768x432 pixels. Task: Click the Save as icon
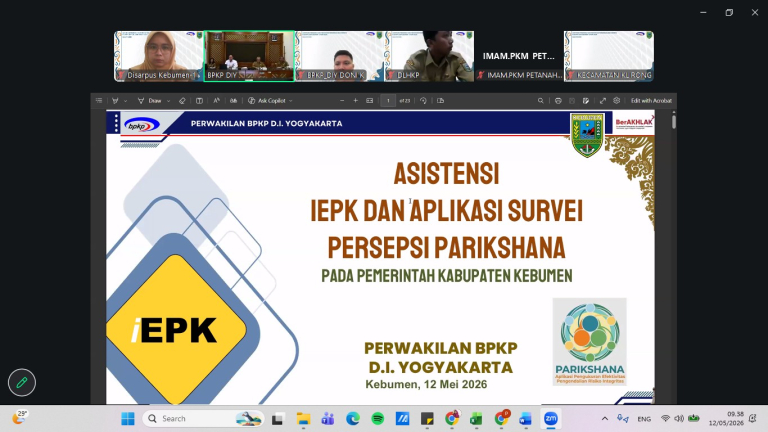click(586, 100)
